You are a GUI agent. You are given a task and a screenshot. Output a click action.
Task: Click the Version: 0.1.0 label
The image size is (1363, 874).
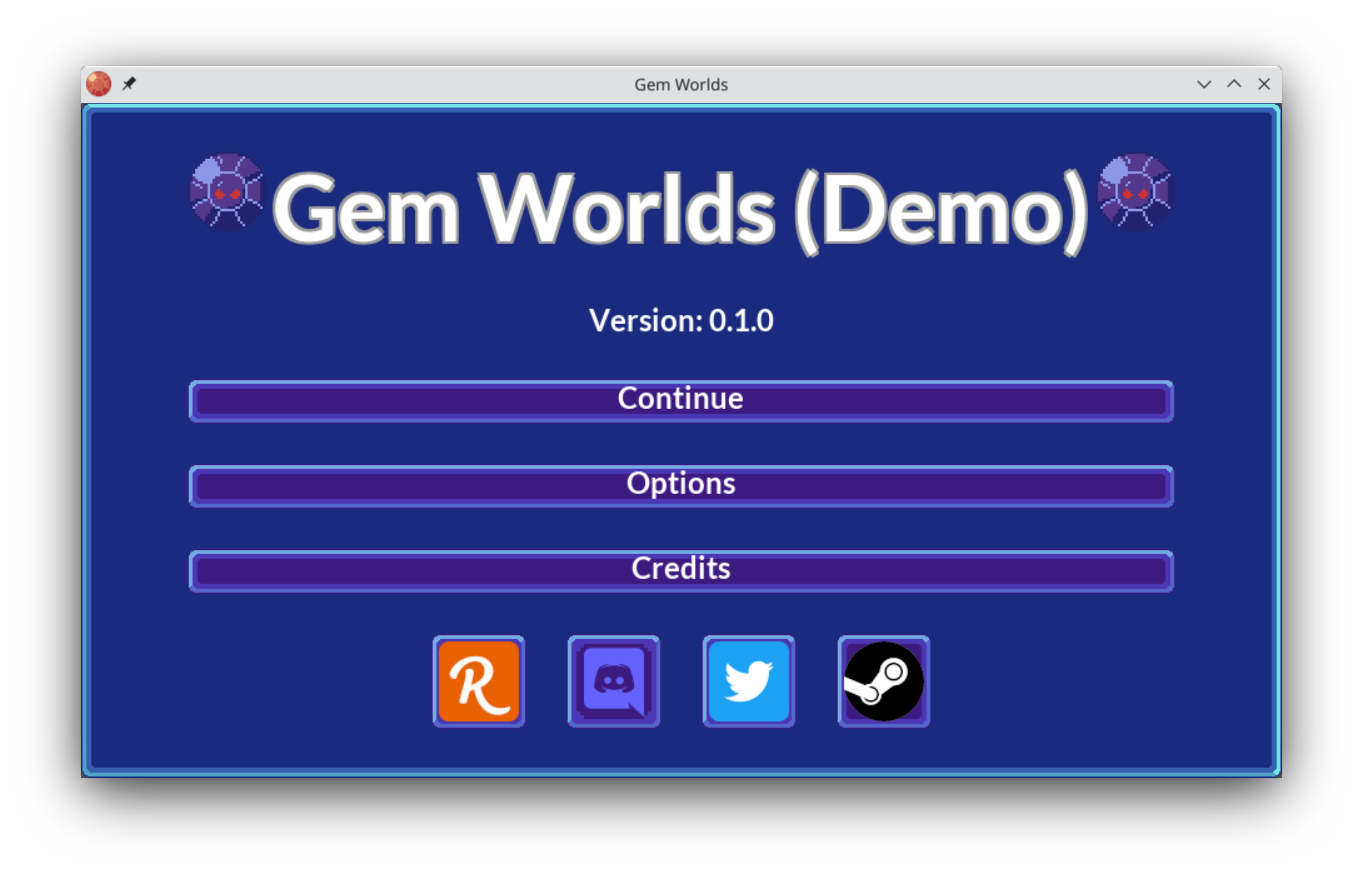point(681,321)
